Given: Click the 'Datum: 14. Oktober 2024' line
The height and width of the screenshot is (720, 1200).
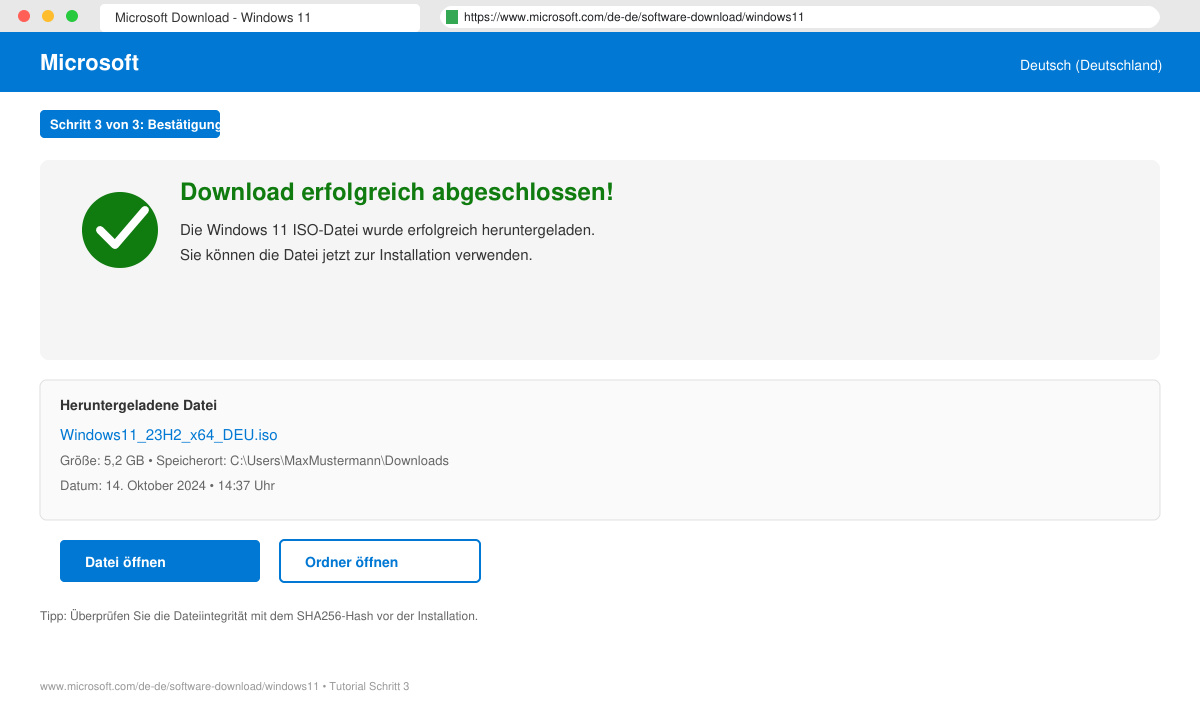Looking at the screenshot, I should pyautogui.click(x=168, y=486).
